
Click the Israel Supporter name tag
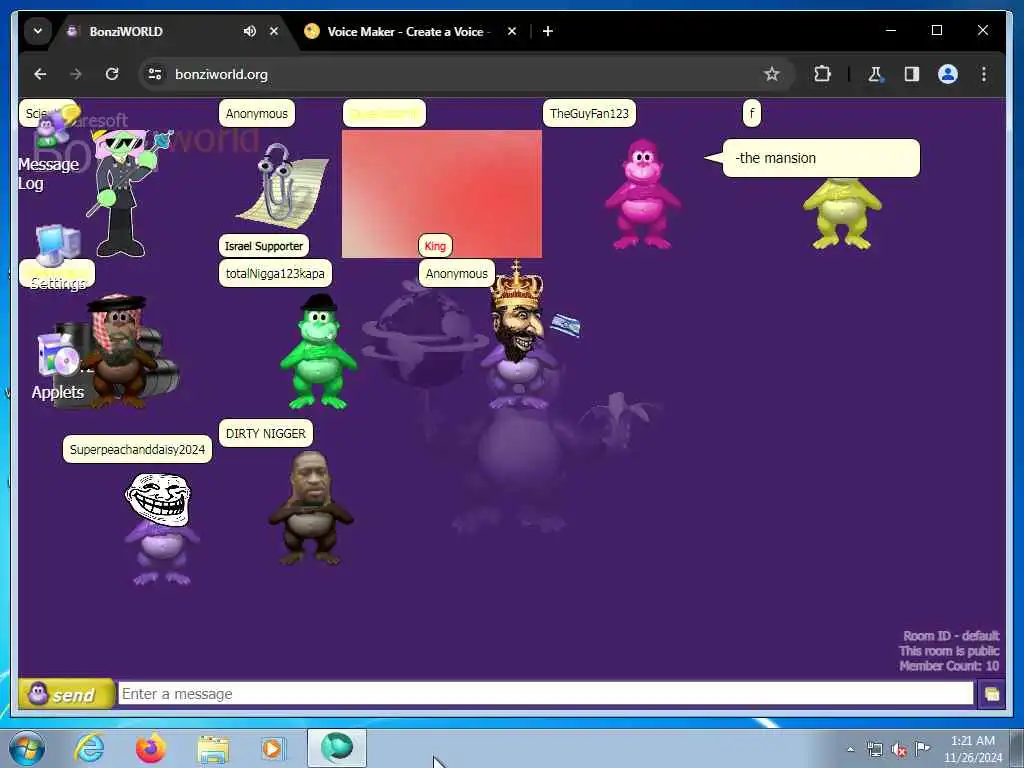pos(264,246)
